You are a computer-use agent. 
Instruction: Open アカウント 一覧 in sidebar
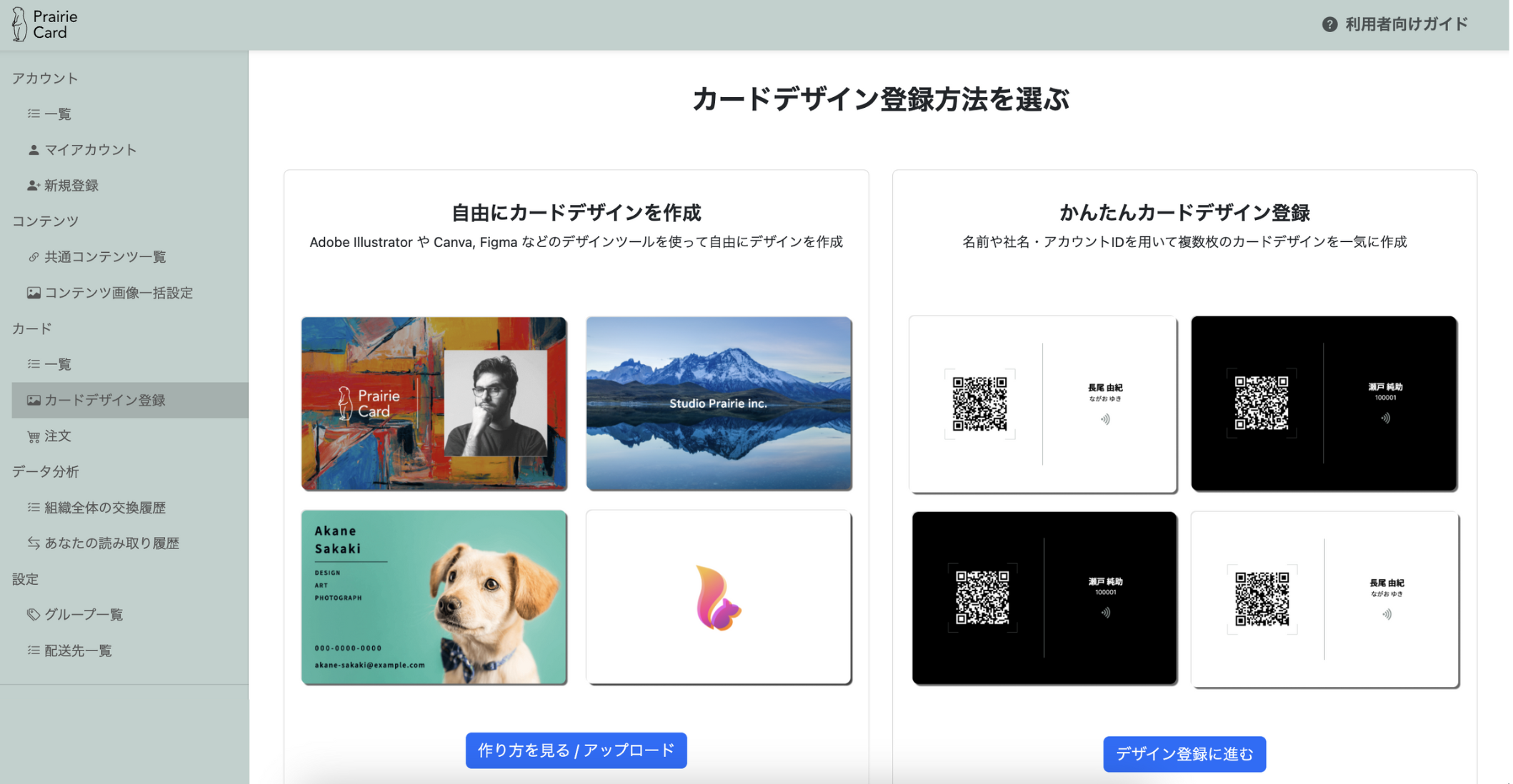(57, 114)
